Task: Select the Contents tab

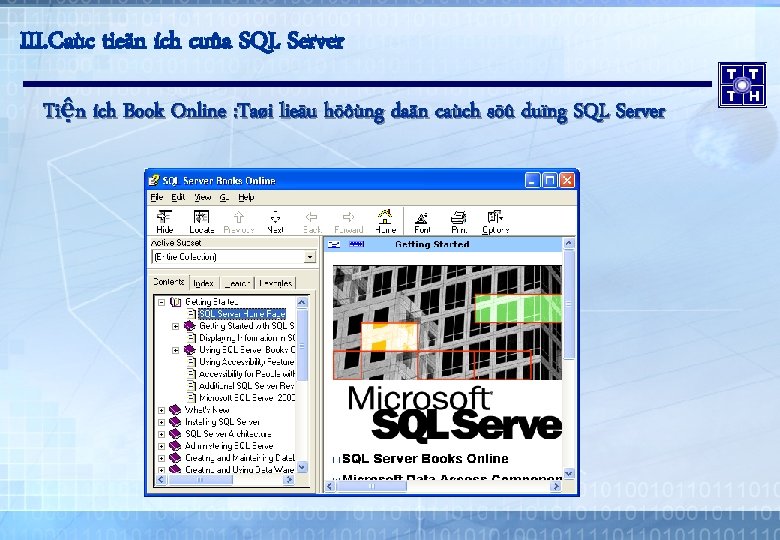Action: coord(169,281)
